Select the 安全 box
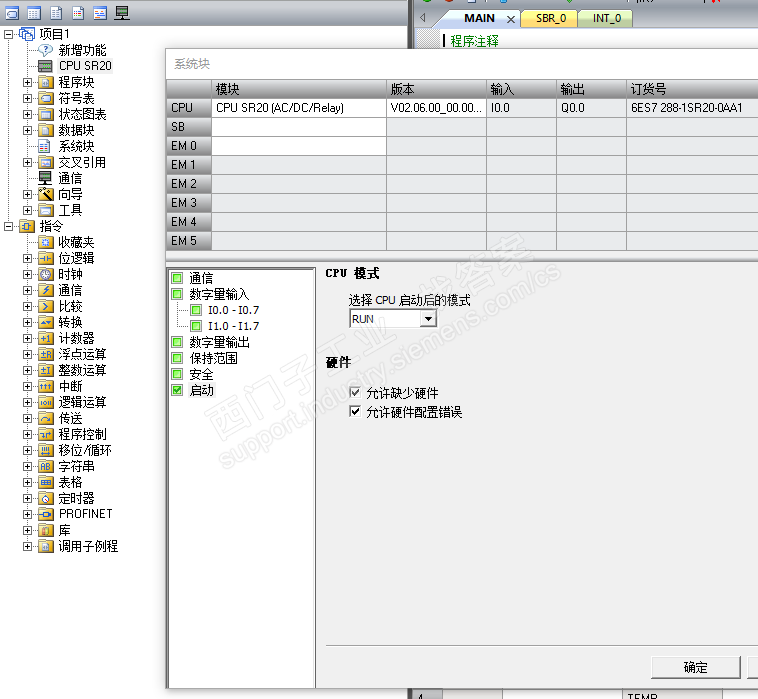Screen dimensions: 758x699 click(177, 374)
